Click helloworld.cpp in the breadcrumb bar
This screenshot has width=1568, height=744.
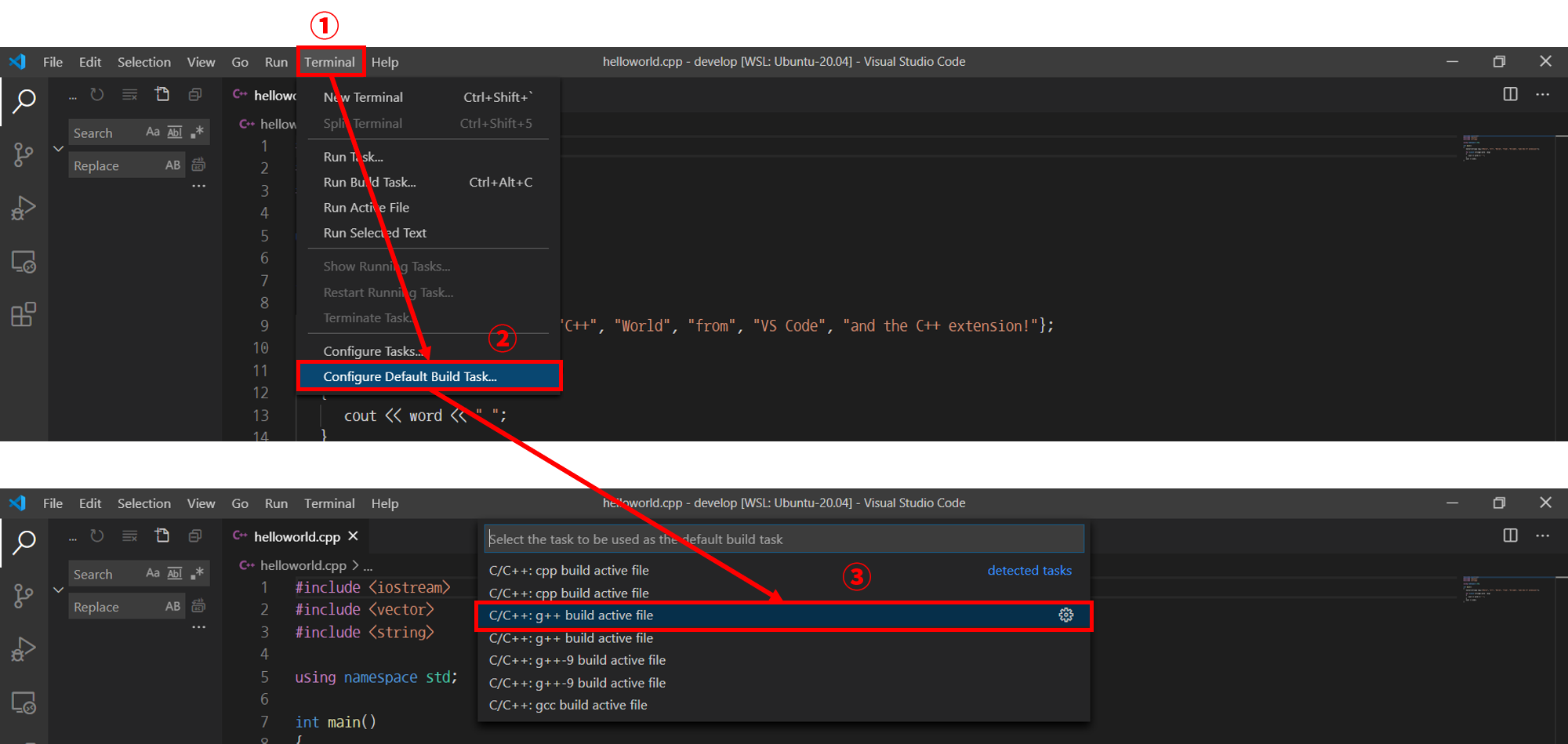click(x=303, y=565)
